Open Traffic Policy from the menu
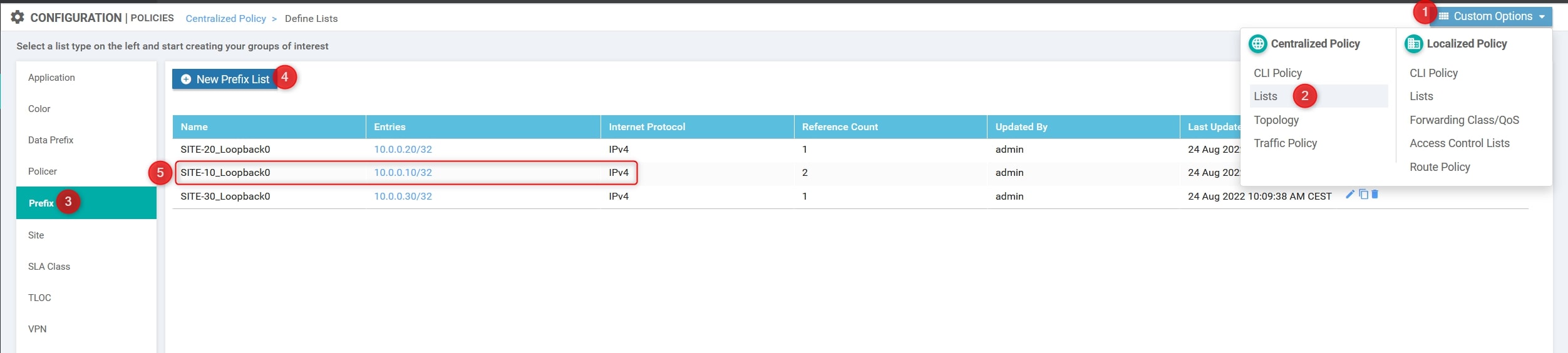 pyautogui.click(x=1285, y=143)
